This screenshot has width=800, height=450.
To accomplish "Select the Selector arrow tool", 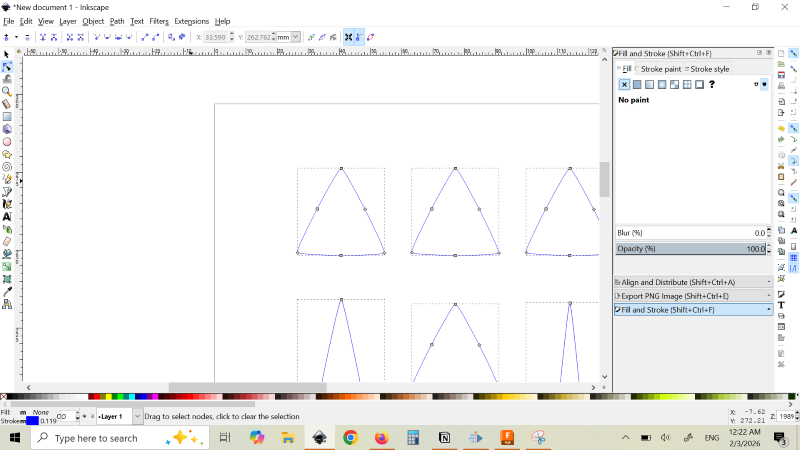I will 7,54.
